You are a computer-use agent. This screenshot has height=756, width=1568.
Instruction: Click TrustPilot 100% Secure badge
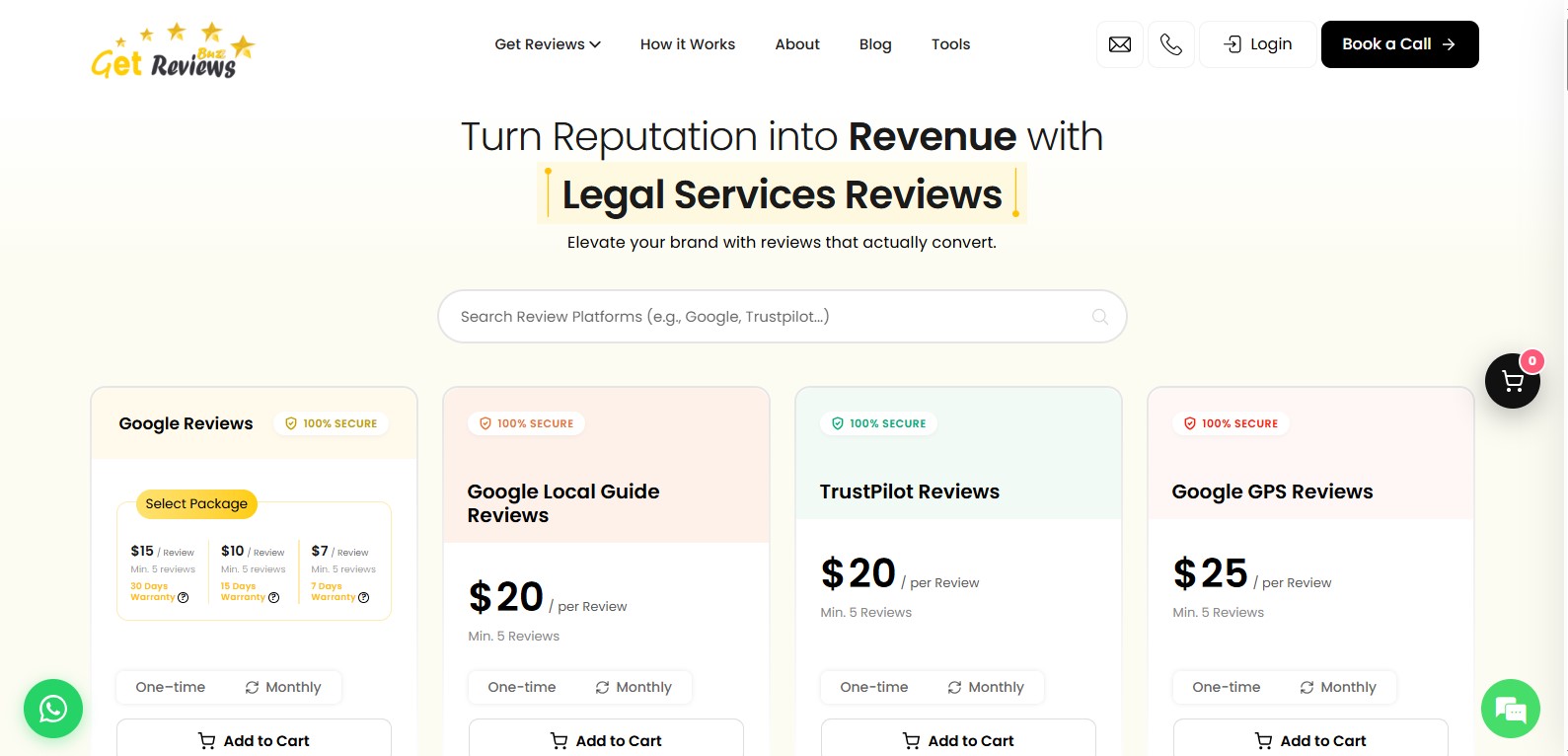coord(878,423)
